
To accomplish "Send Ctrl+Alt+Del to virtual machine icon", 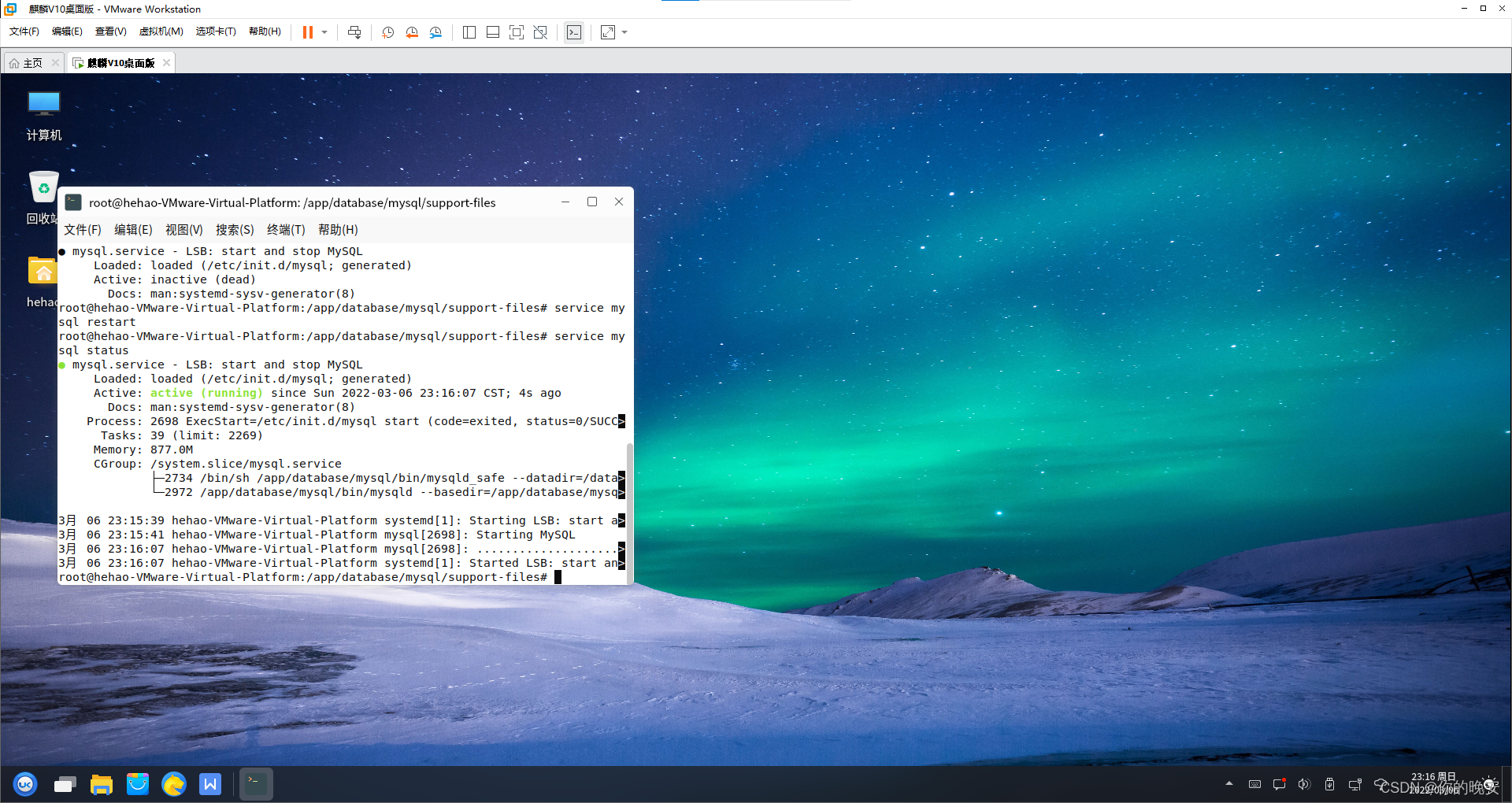I will 354,32.
